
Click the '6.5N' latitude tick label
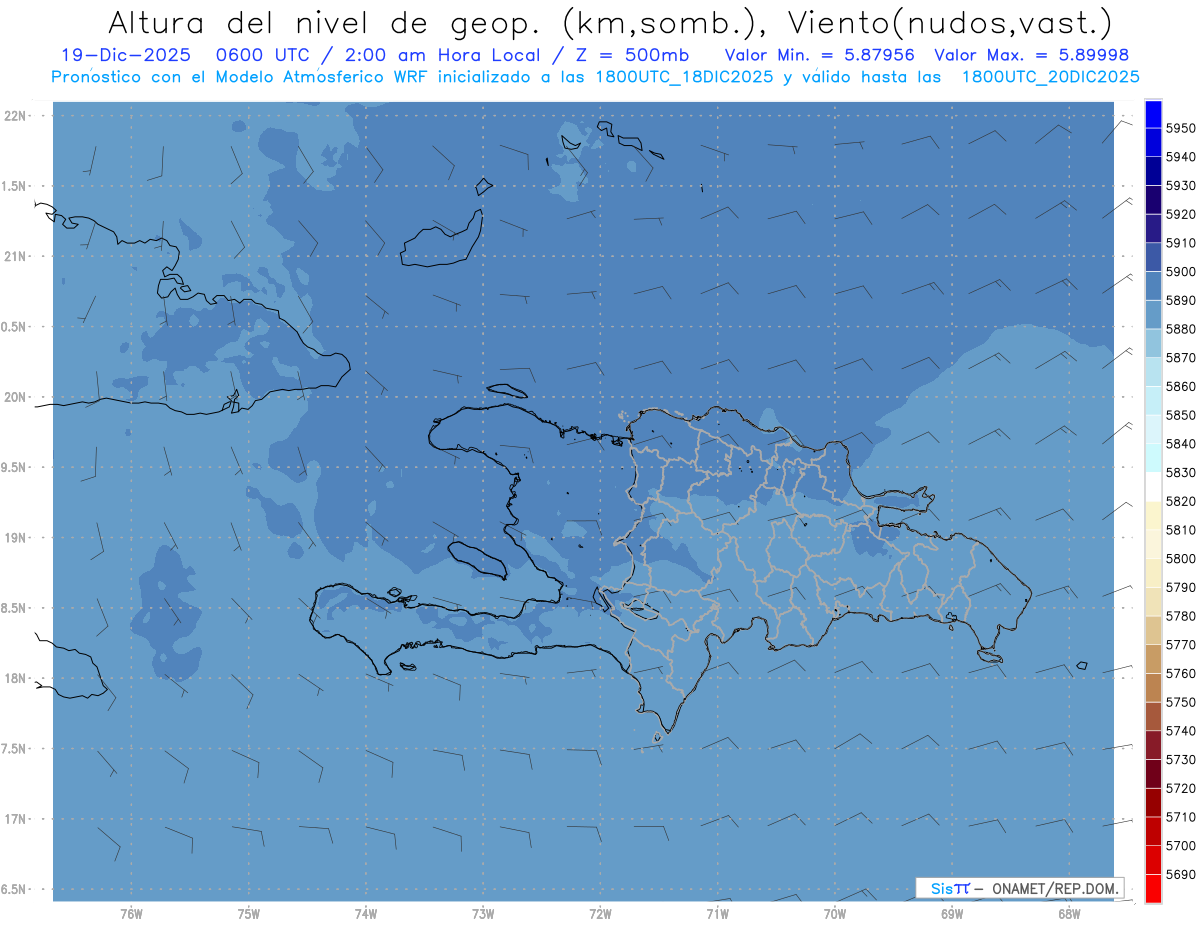click(x=13, y=889)
